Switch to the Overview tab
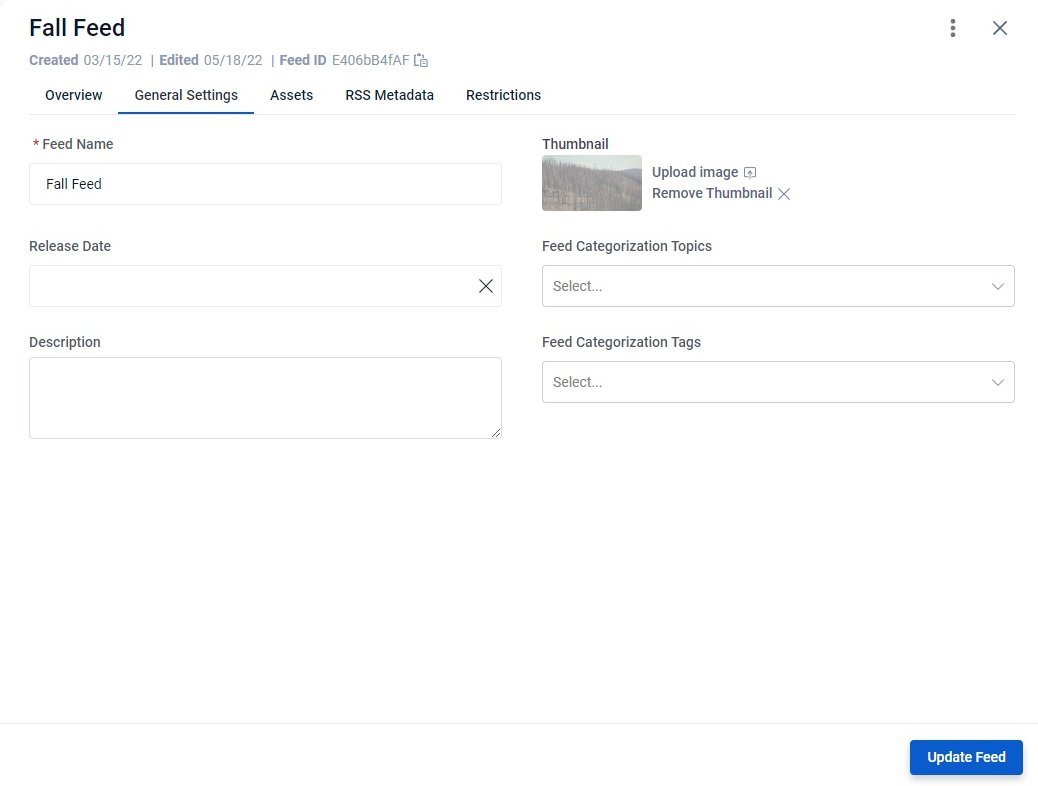The image size is (1038, 786). (73, 95)
